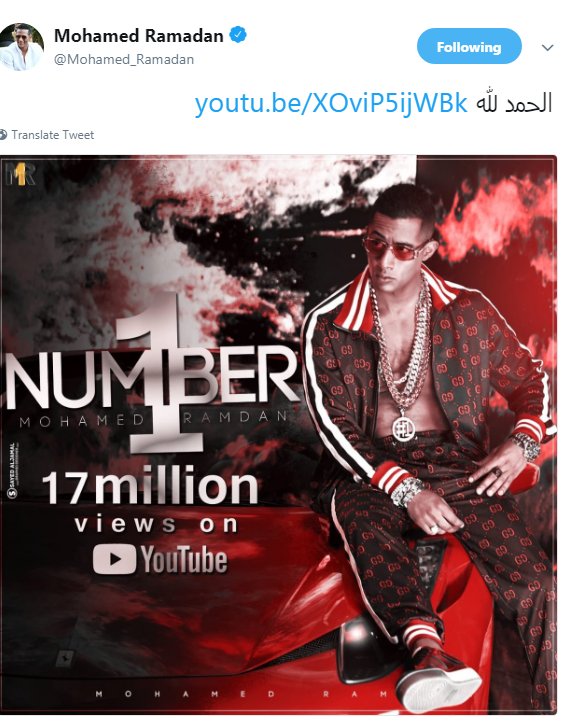Open the Mohamed Ramadan display name
This screenshot has height=726, width=586.
coord(138,36)
